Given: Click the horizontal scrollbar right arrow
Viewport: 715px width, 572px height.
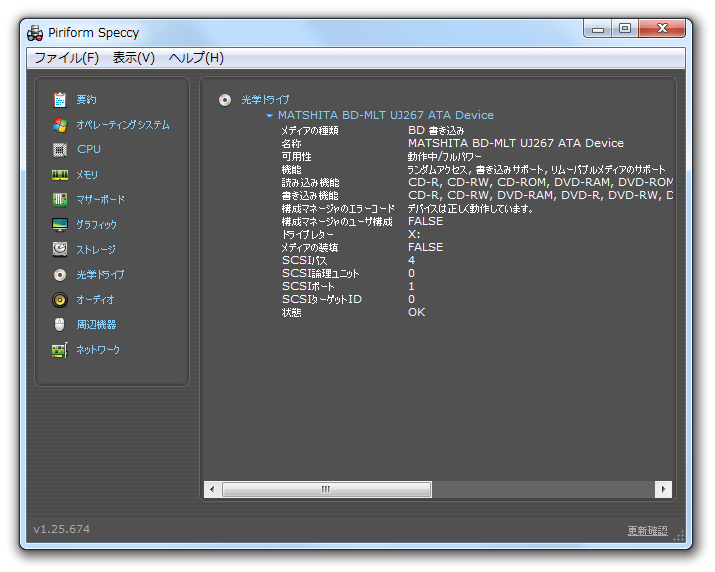Looking at the screenshot, I should (x=663, y=489).
